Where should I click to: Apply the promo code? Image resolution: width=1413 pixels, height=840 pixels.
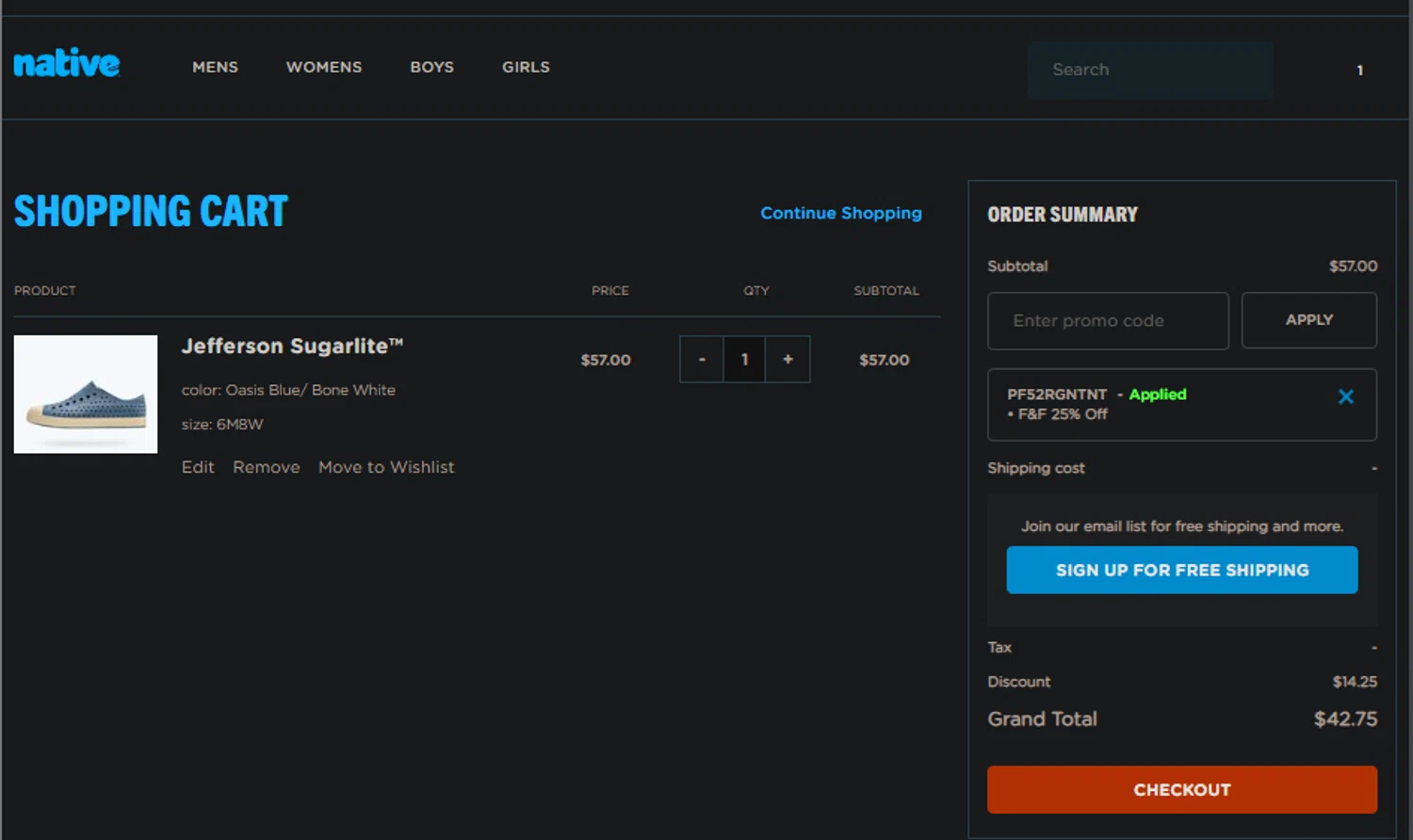coord(1309,320)
